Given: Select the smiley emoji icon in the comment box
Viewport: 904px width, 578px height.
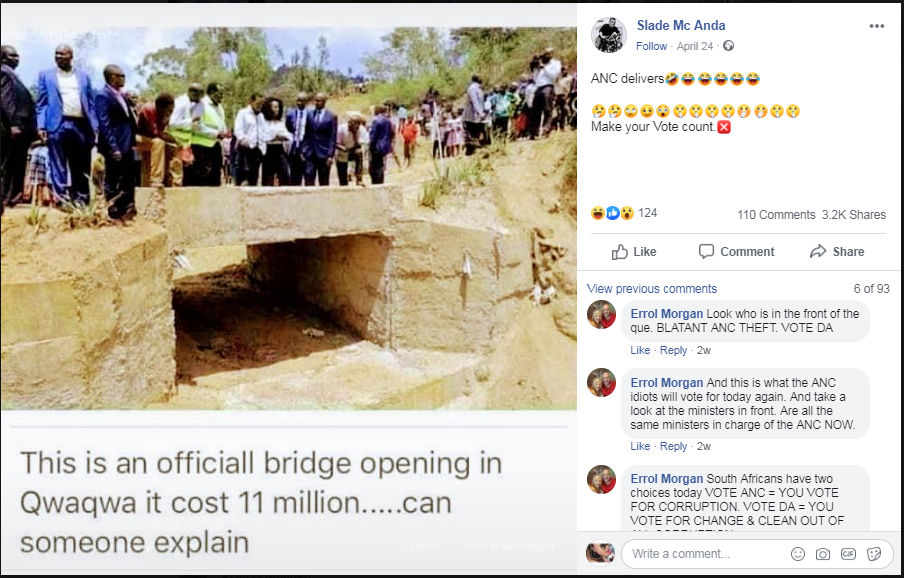Looking at the screenshot, I should 797,553.
